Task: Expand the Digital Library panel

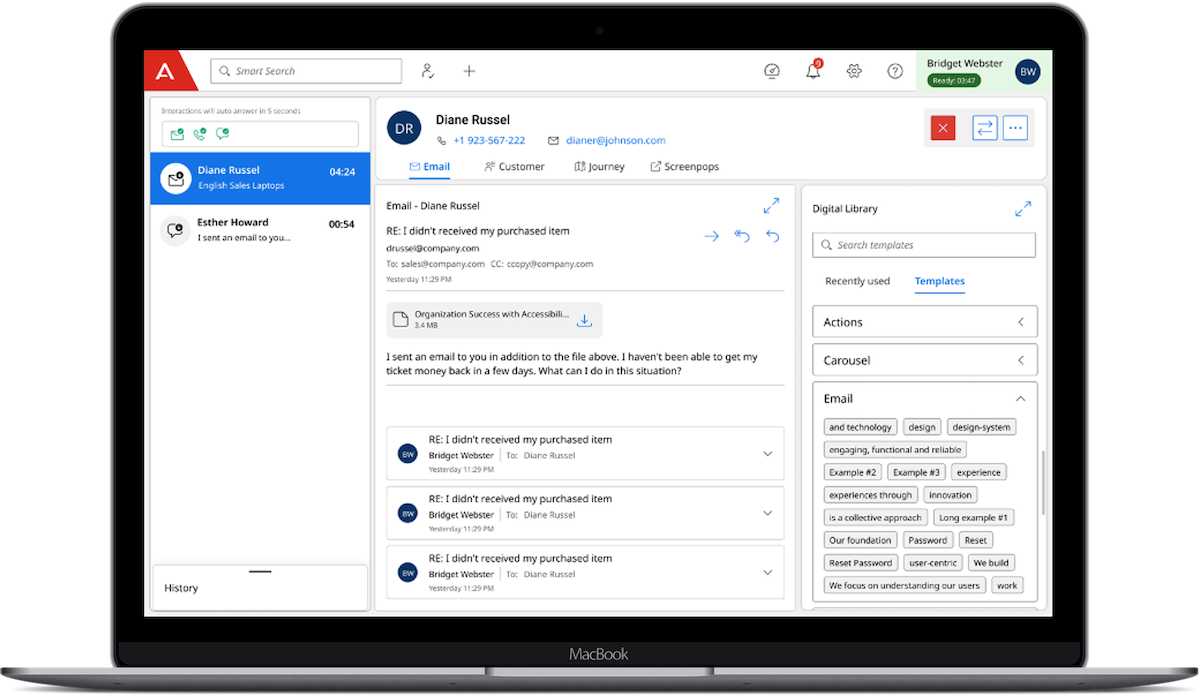Action: [x=1022, y=209]
